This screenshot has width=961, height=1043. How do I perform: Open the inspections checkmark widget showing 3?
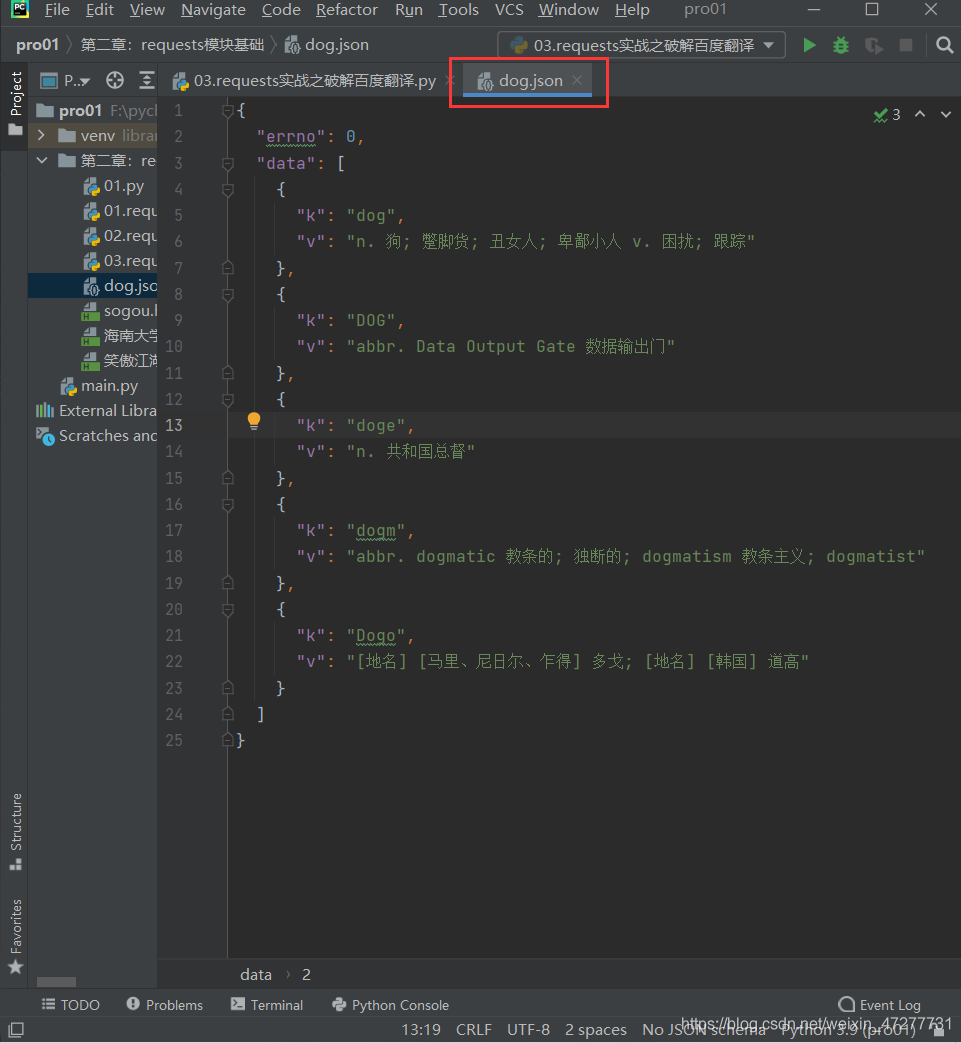(x=887, y=114)
